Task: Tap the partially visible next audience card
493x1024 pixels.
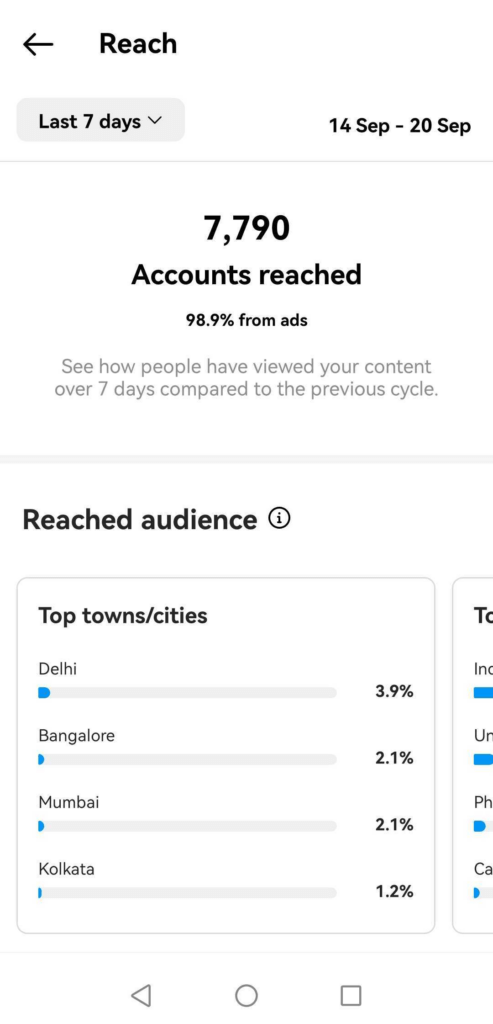Action: 473,755
